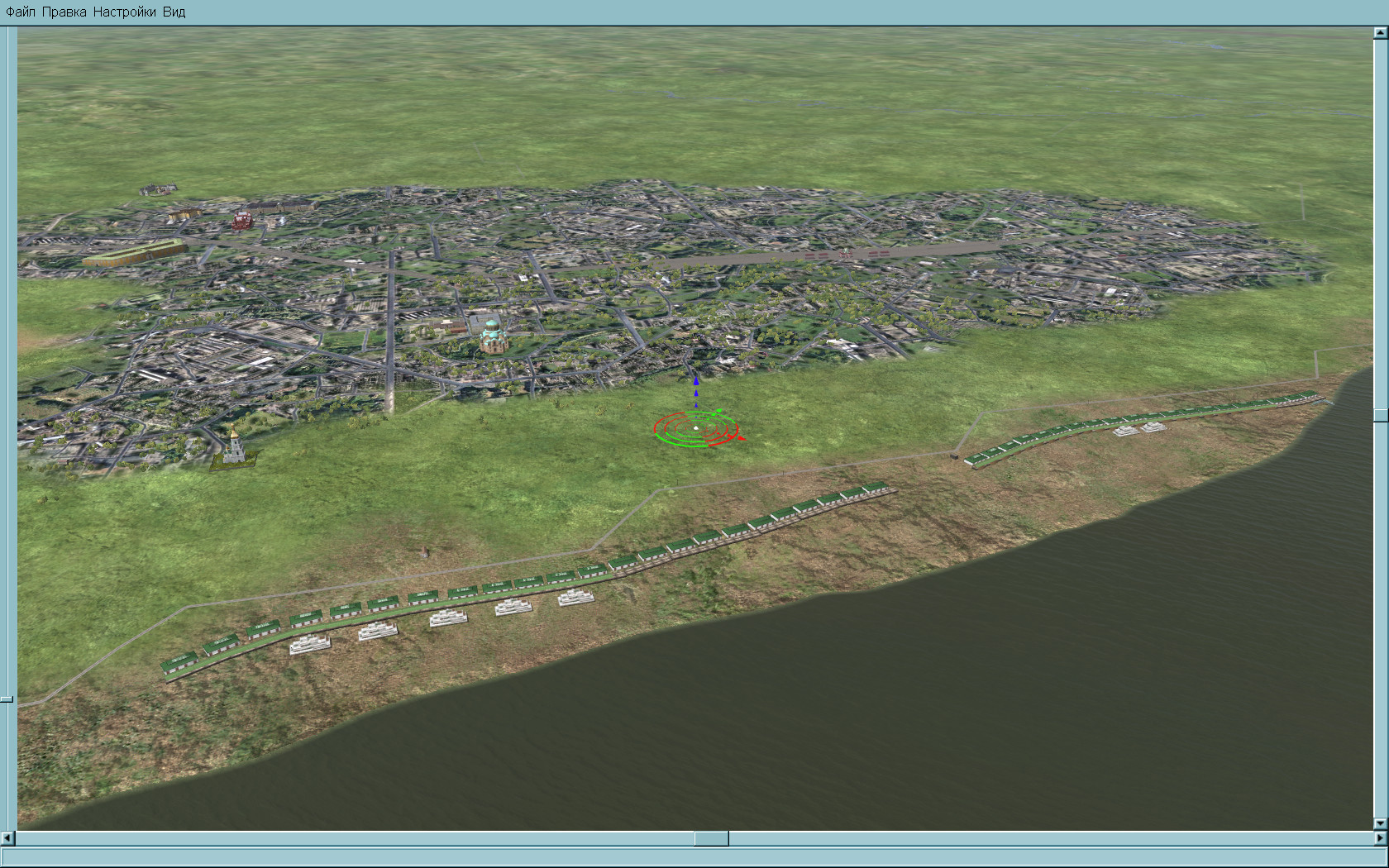Click the vertical scrollbar thumb
Screen dimensions: 1389x868
tap(1380, 416)
